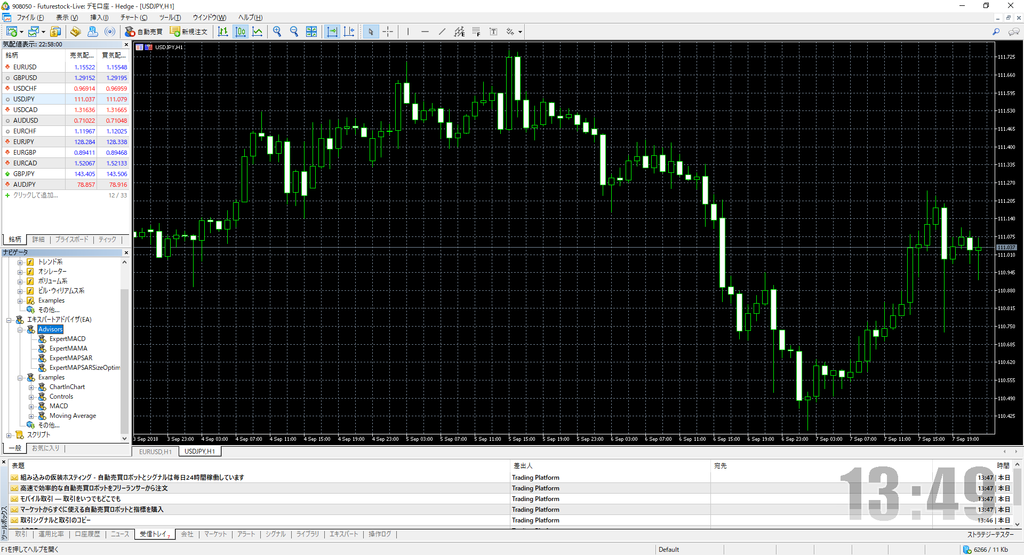Open the エキスパート tab in toolbox
Screen dimensions: 1024x555
[x=344, y=534]
